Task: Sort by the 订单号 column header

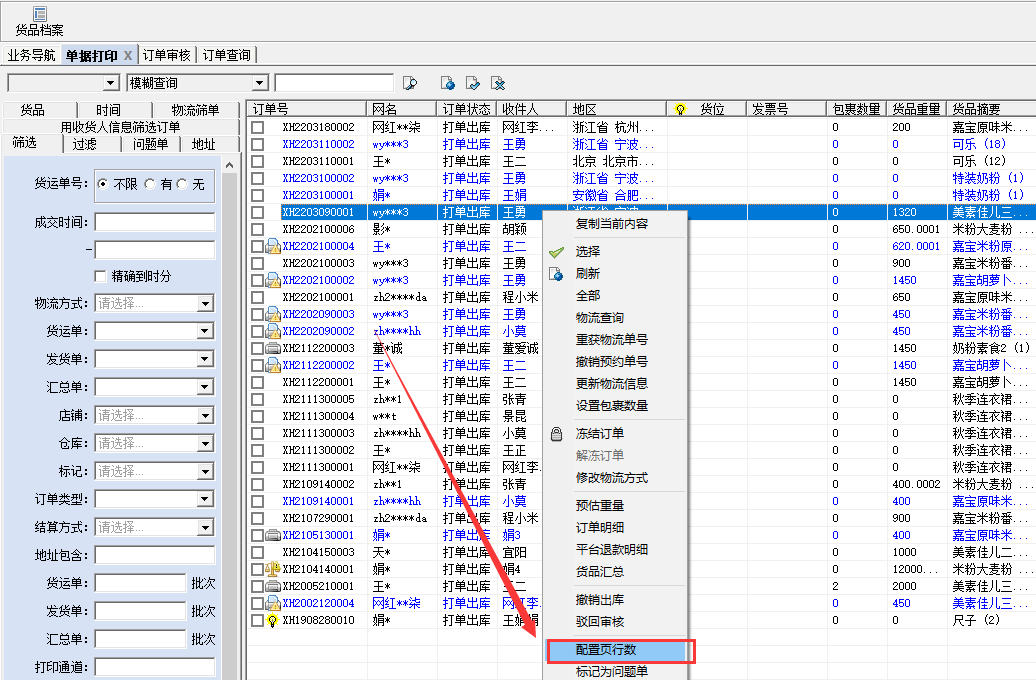Action: (307, 109)
